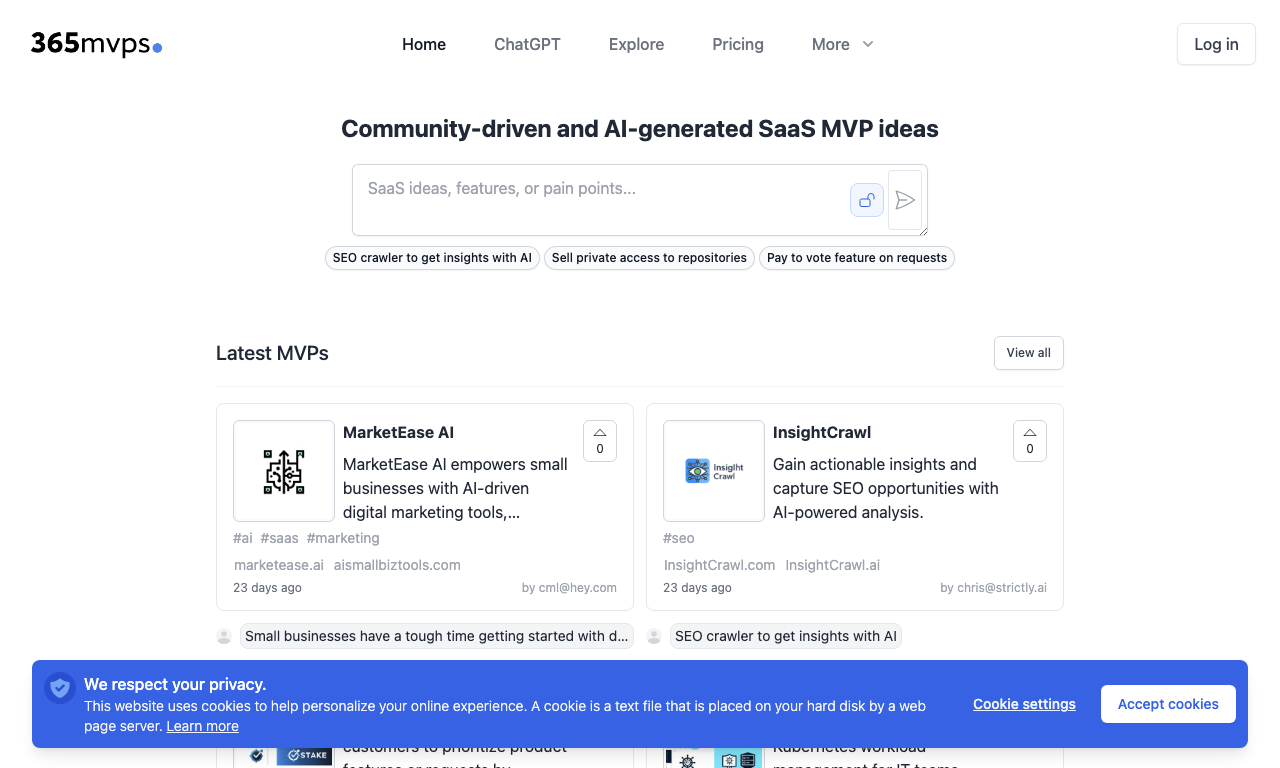Click aismallbiztools.com domain text

coord(397,565)
